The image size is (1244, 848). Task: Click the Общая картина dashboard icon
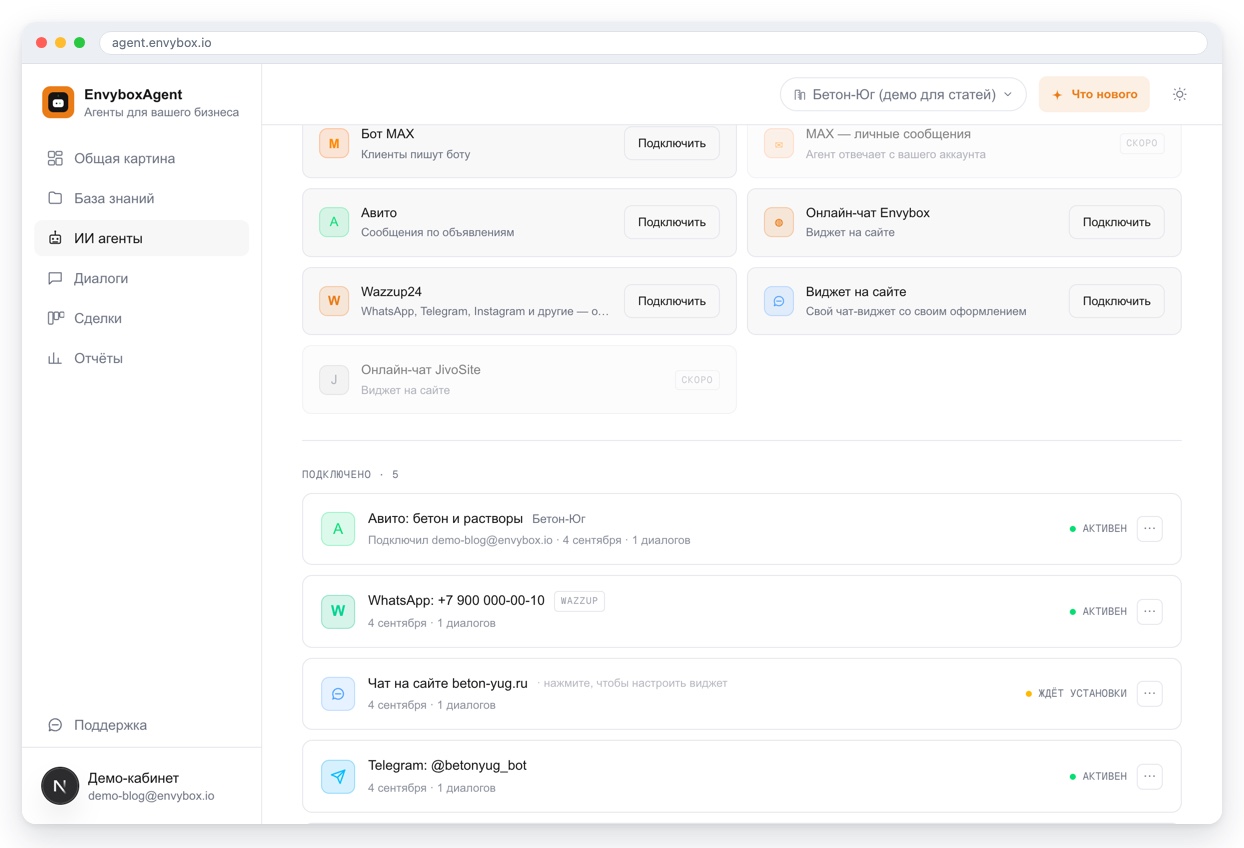coord(55,158)
